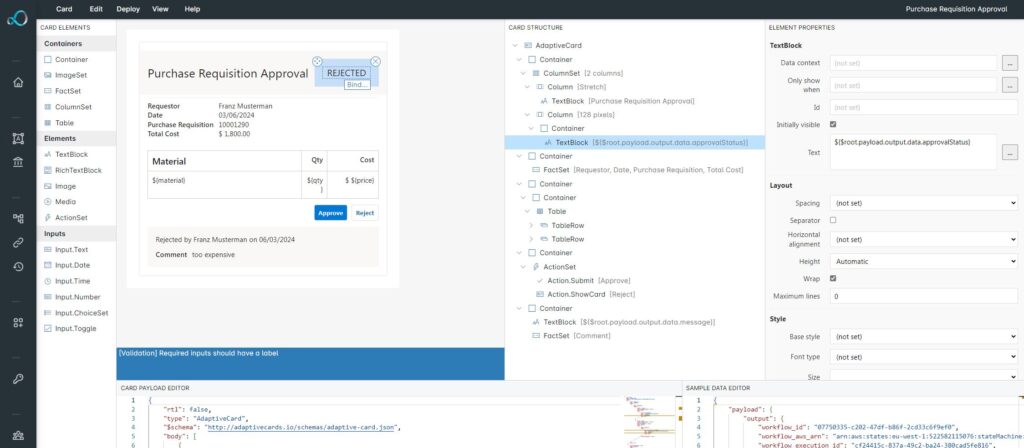
Task: Collapse the Column [Stretch] node
Action: click(x=528, y=87)
